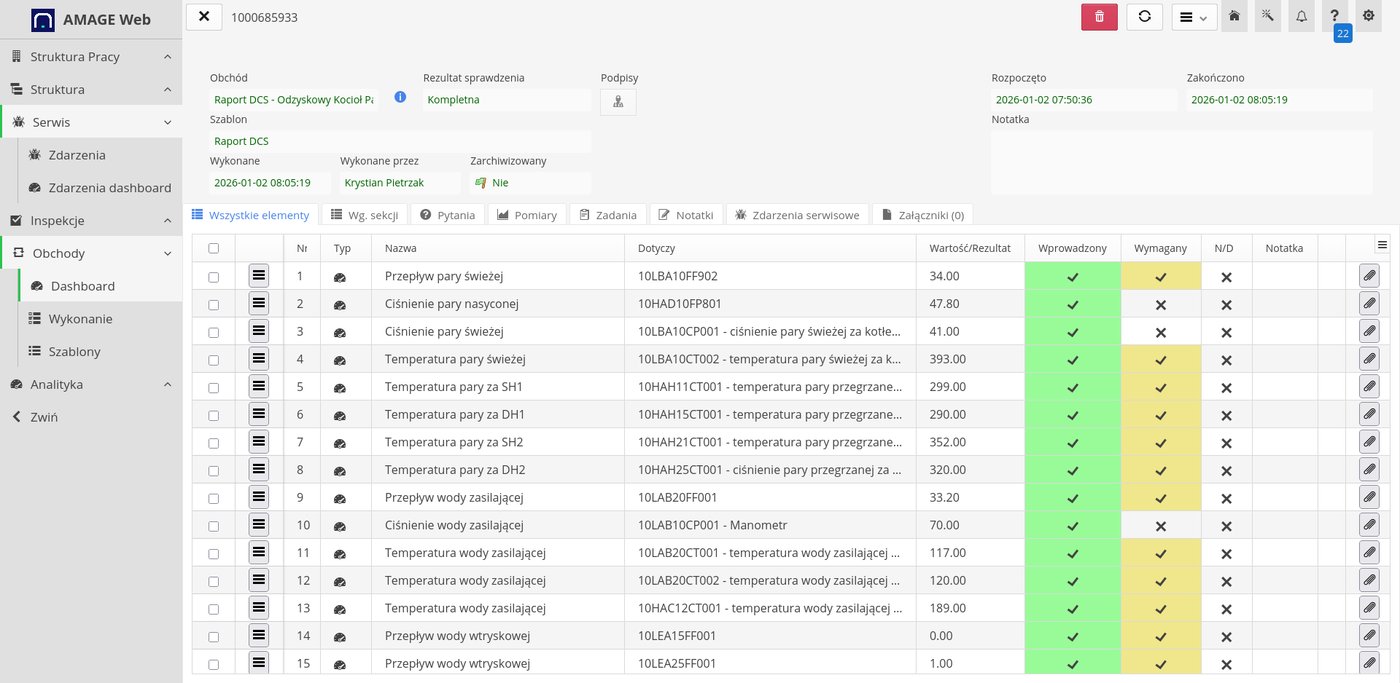Tick the checkbox for Temperatura pary za SH1

[x=213, y=387]
